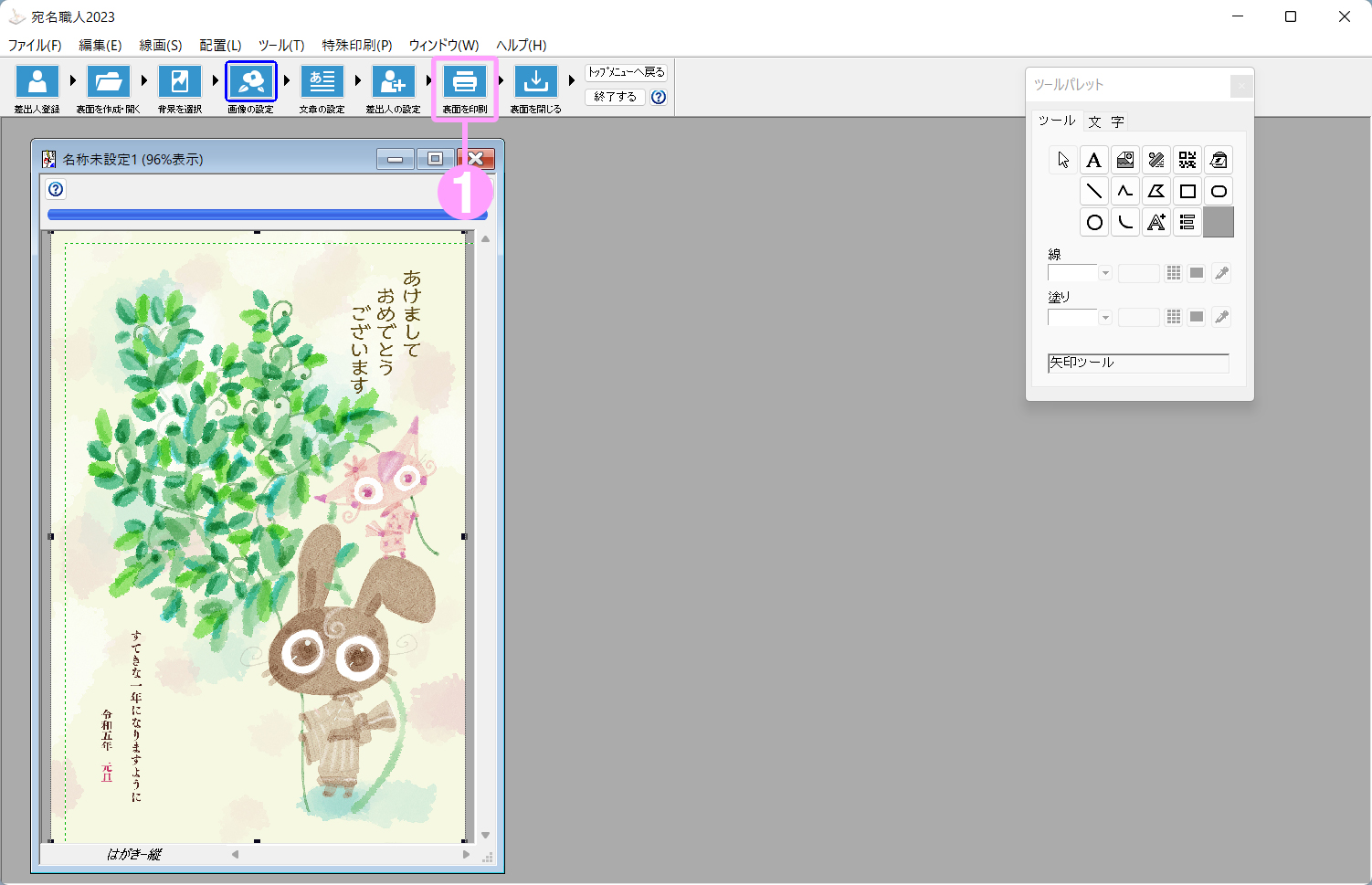Pick the rectangle shape tool
This screenshot has width=1372, height=885.
coord(1187,192)
